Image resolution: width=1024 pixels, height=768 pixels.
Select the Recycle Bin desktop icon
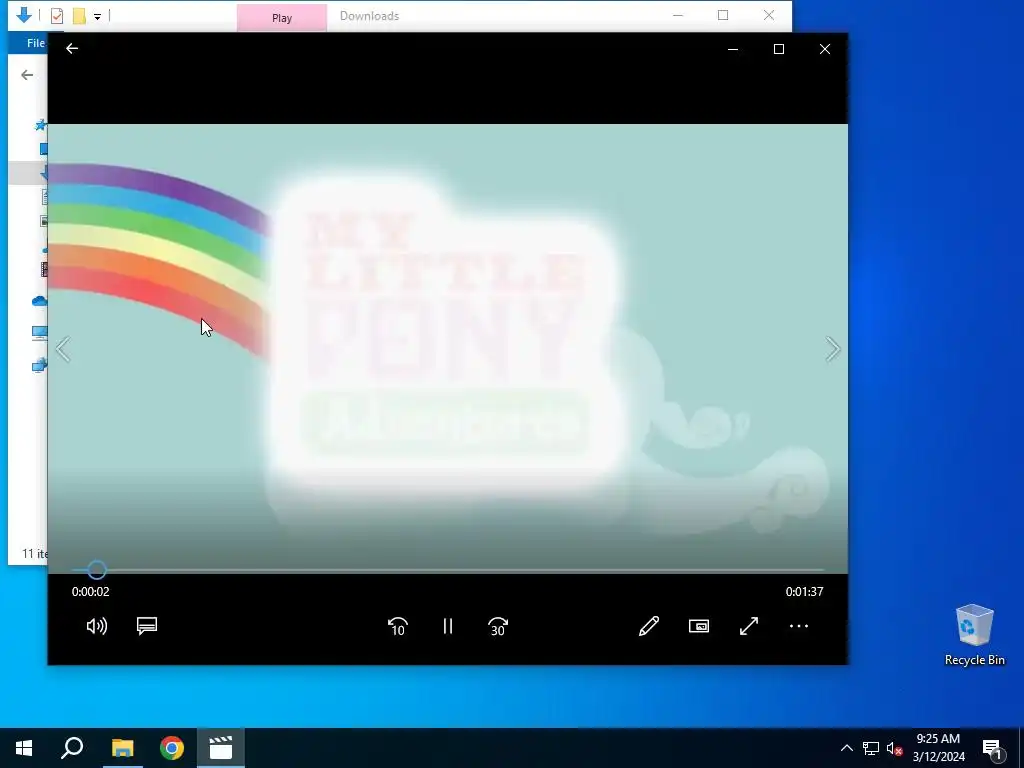click(x=974, y=635)
